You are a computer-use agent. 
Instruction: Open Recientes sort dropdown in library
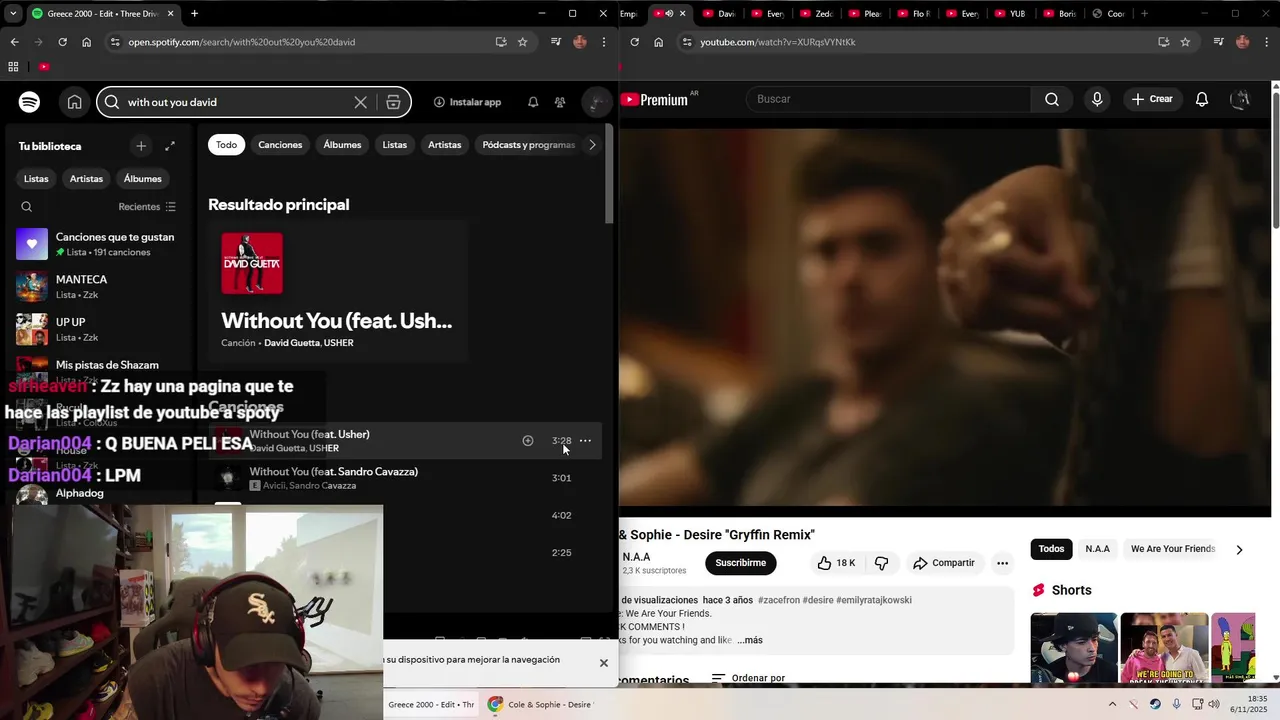147,207
